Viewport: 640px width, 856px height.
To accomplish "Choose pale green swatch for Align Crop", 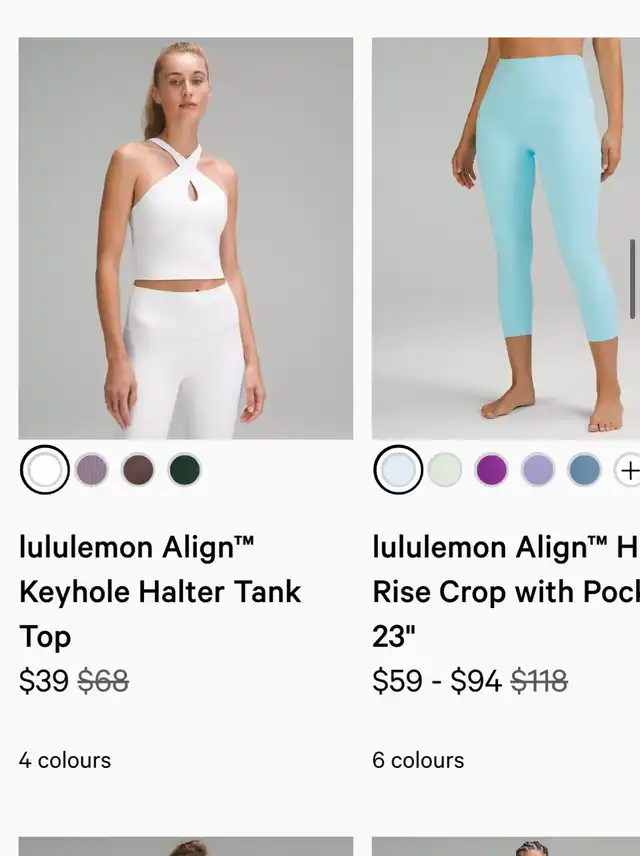I will pyautogui.click(x=445, y=470).
